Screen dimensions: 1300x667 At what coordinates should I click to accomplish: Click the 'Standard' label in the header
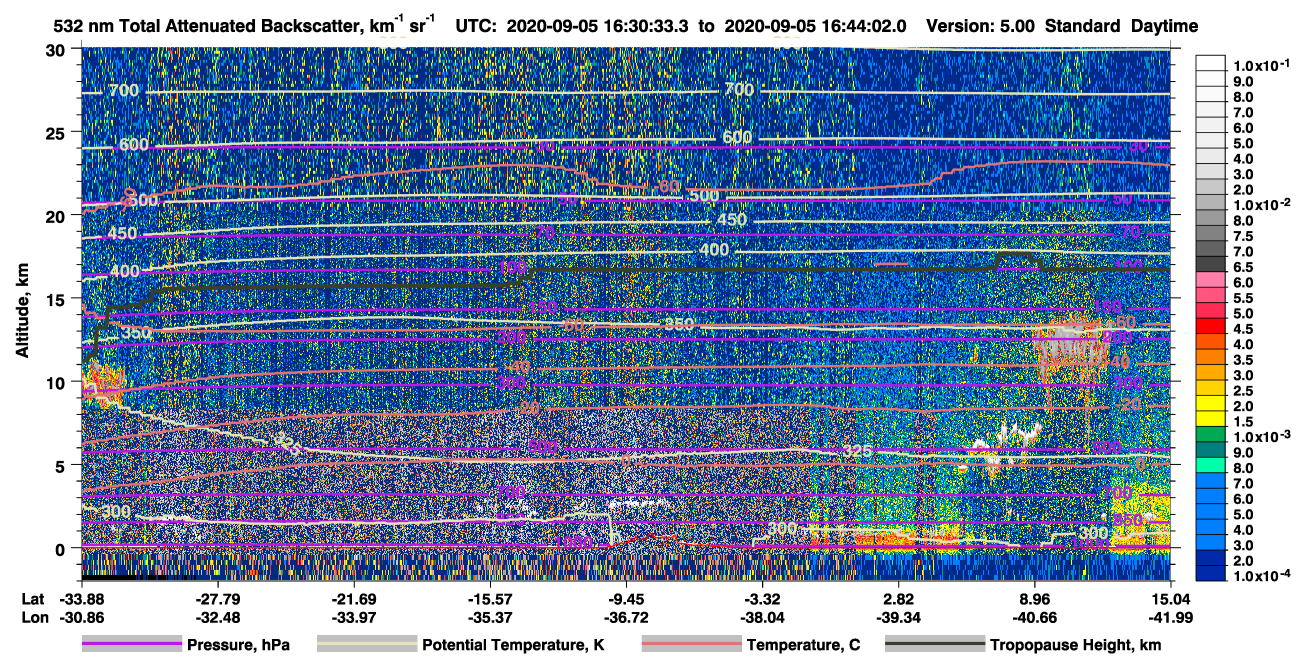(x=1082, y=26)
